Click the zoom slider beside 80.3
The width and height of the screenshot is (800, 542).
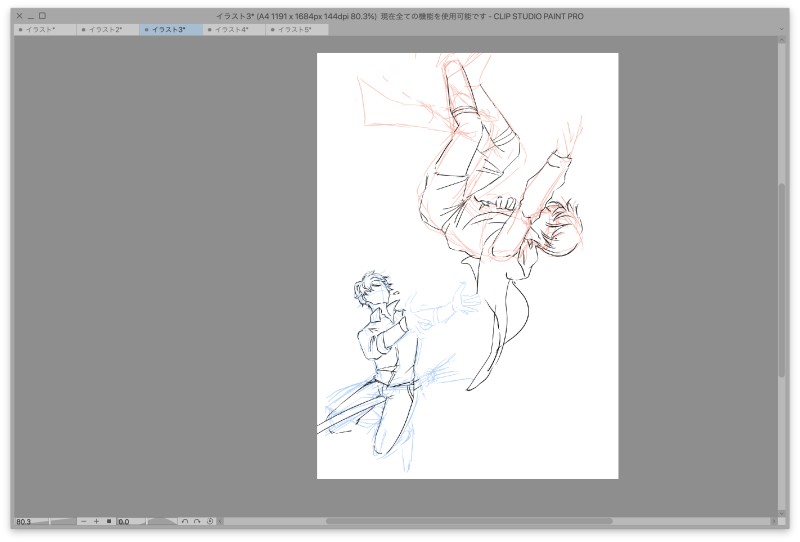tap(63, 521)
